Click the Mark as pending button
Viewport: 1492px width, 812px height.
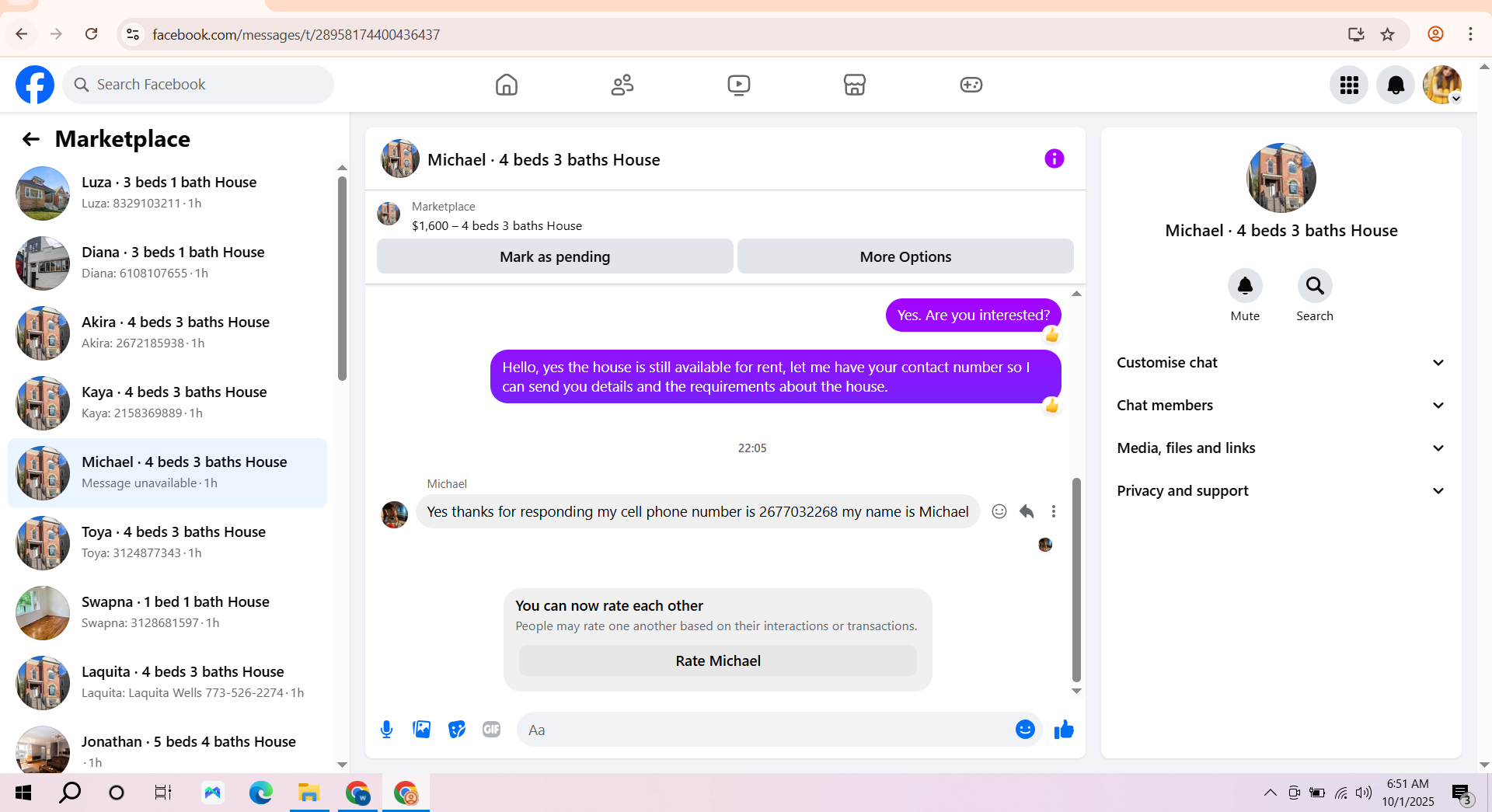click(555, 256)
